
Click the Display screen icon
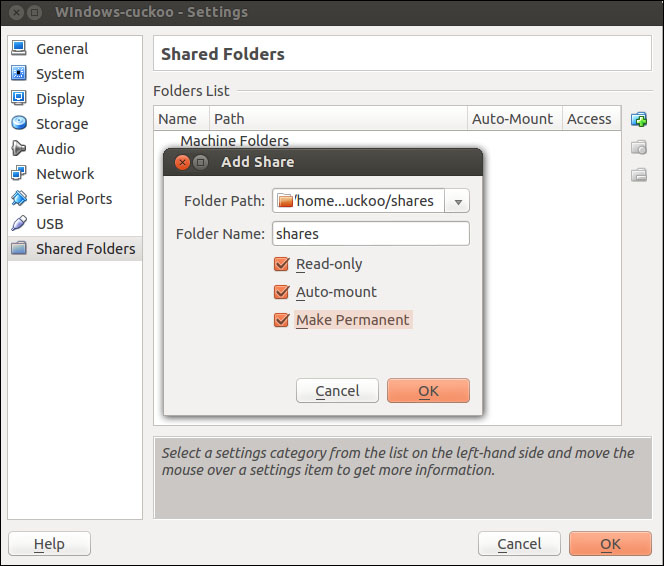click(19, 98)
